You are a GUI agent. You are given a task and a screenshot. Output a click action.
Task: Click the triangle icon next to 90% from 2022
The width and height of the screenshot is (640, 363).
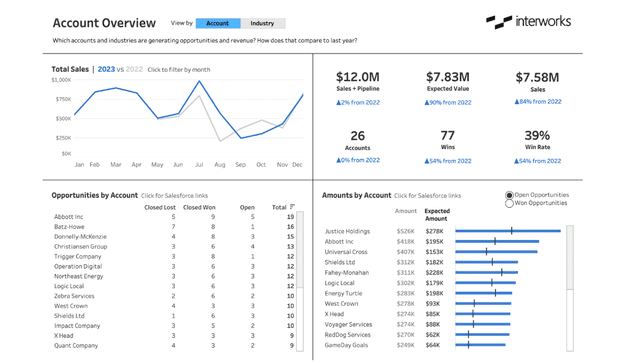[x=427, y=102]
